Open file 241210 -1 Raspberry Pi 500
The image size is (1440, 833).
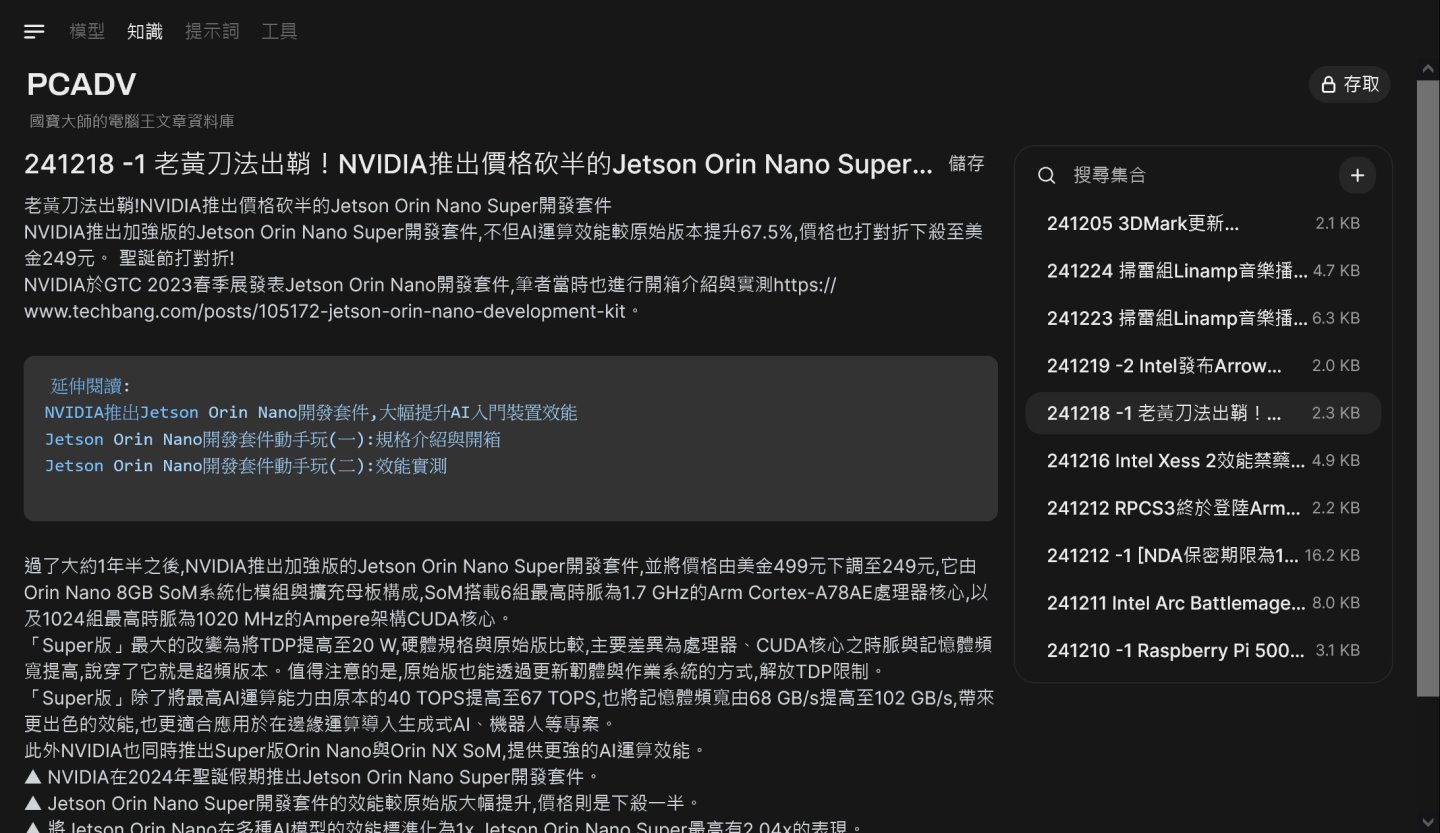pos(1203,650)
